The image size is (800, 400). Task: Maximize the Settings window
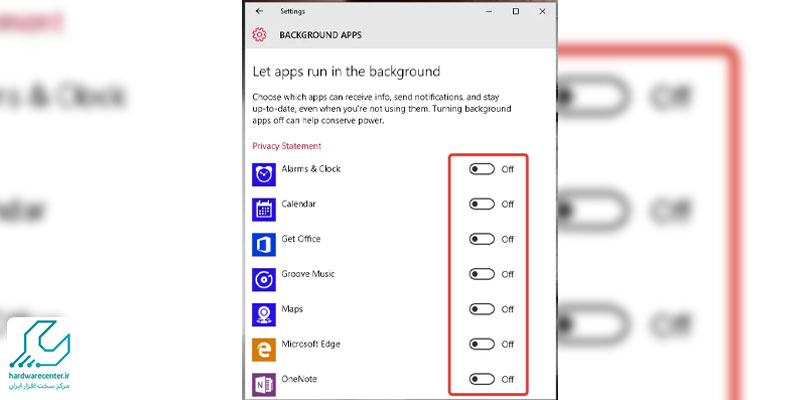(x=516, y=11)
